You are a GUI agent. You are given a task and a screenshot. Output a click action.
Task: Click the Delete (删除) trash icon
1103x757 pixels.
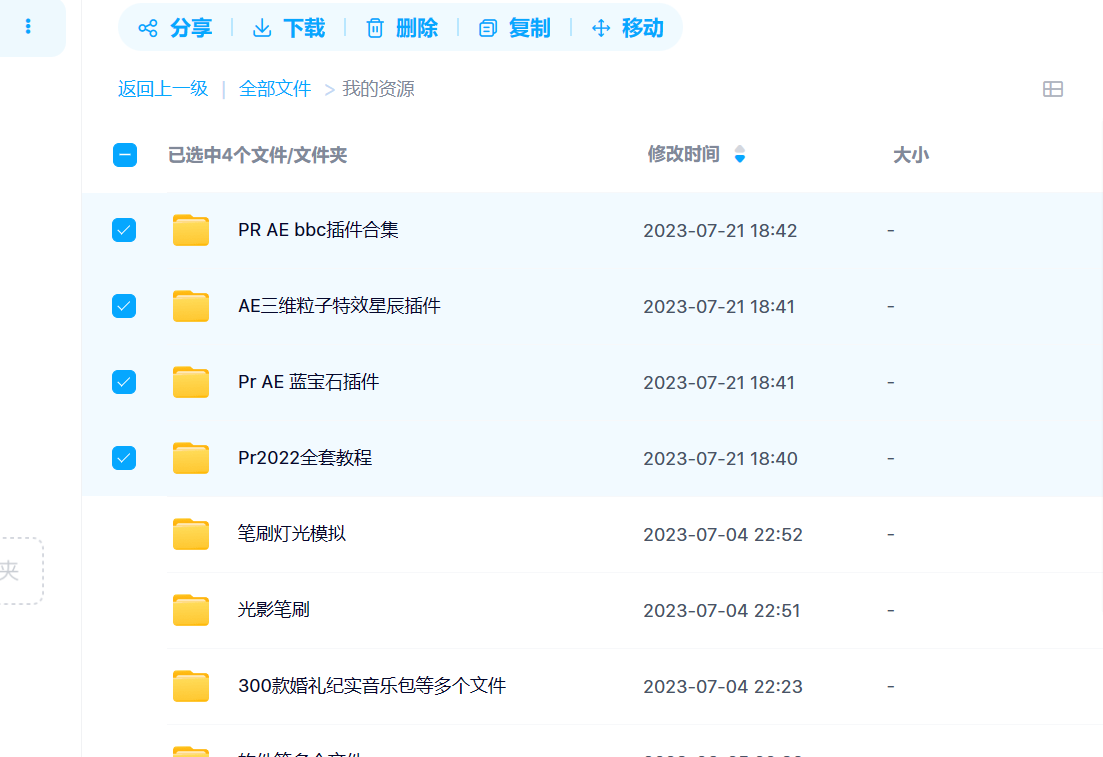pyautogui.click(x=375, y=28)
